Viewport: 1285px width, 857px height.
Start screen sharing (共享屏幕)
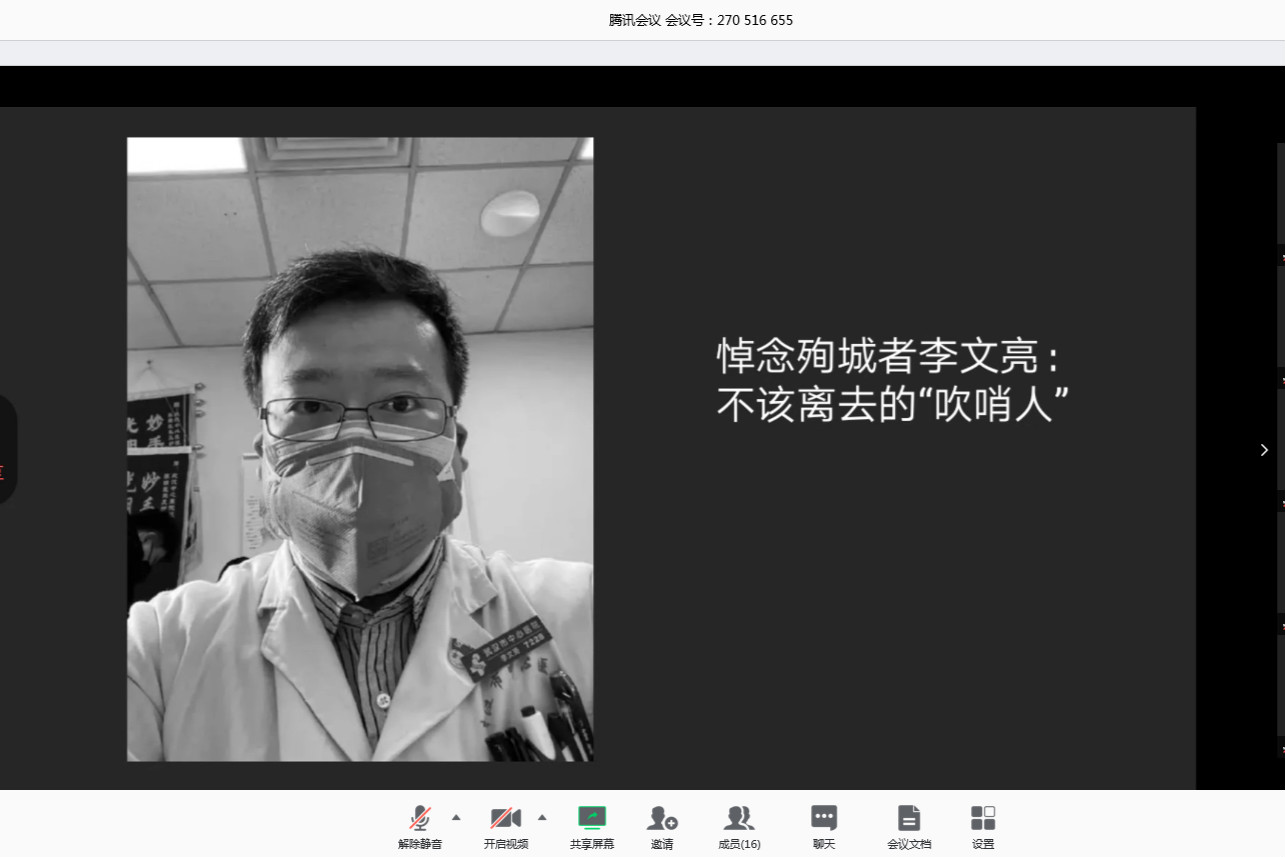pos(592,826)
